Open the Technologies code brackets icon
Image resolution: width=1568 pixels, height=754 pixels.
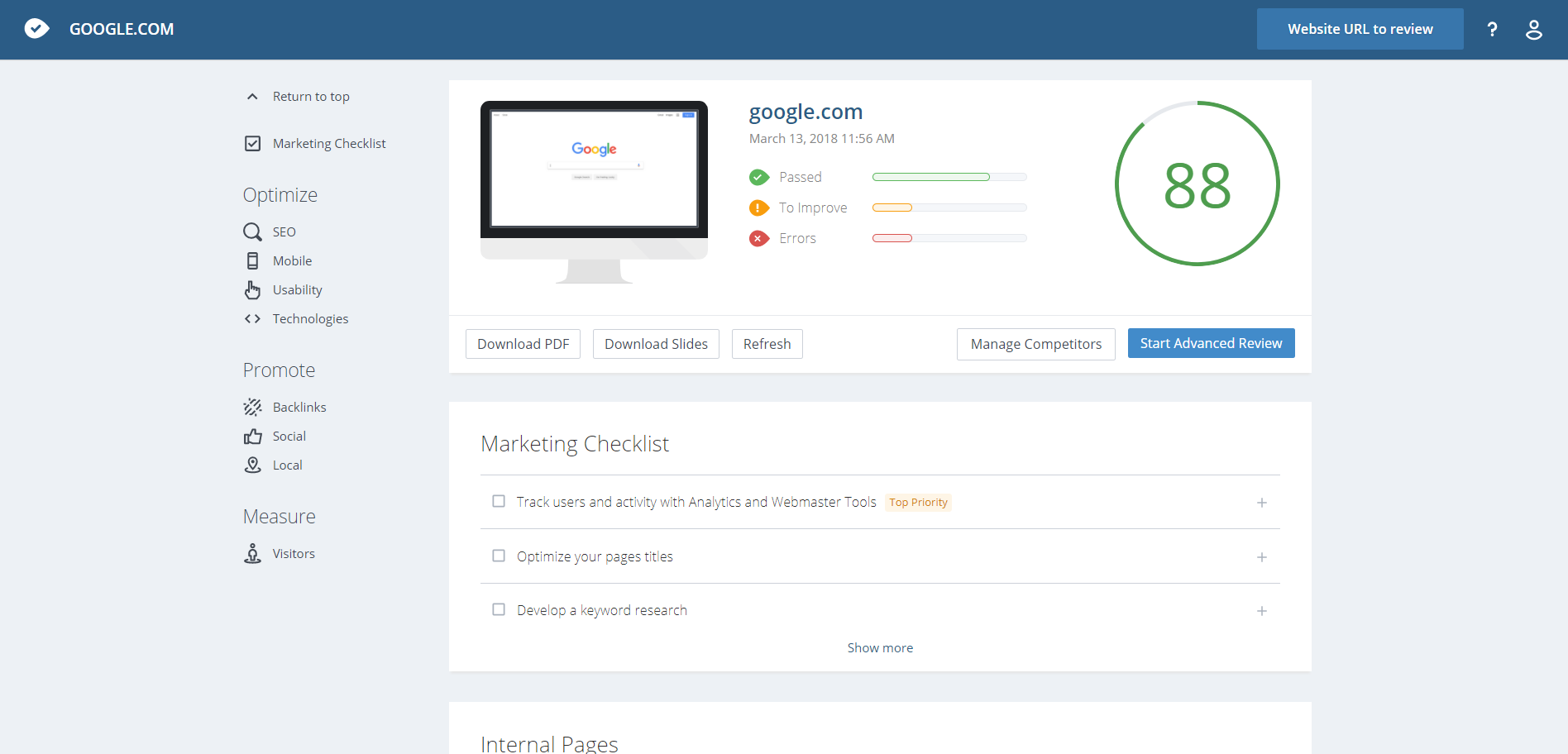tap(252, 318)
